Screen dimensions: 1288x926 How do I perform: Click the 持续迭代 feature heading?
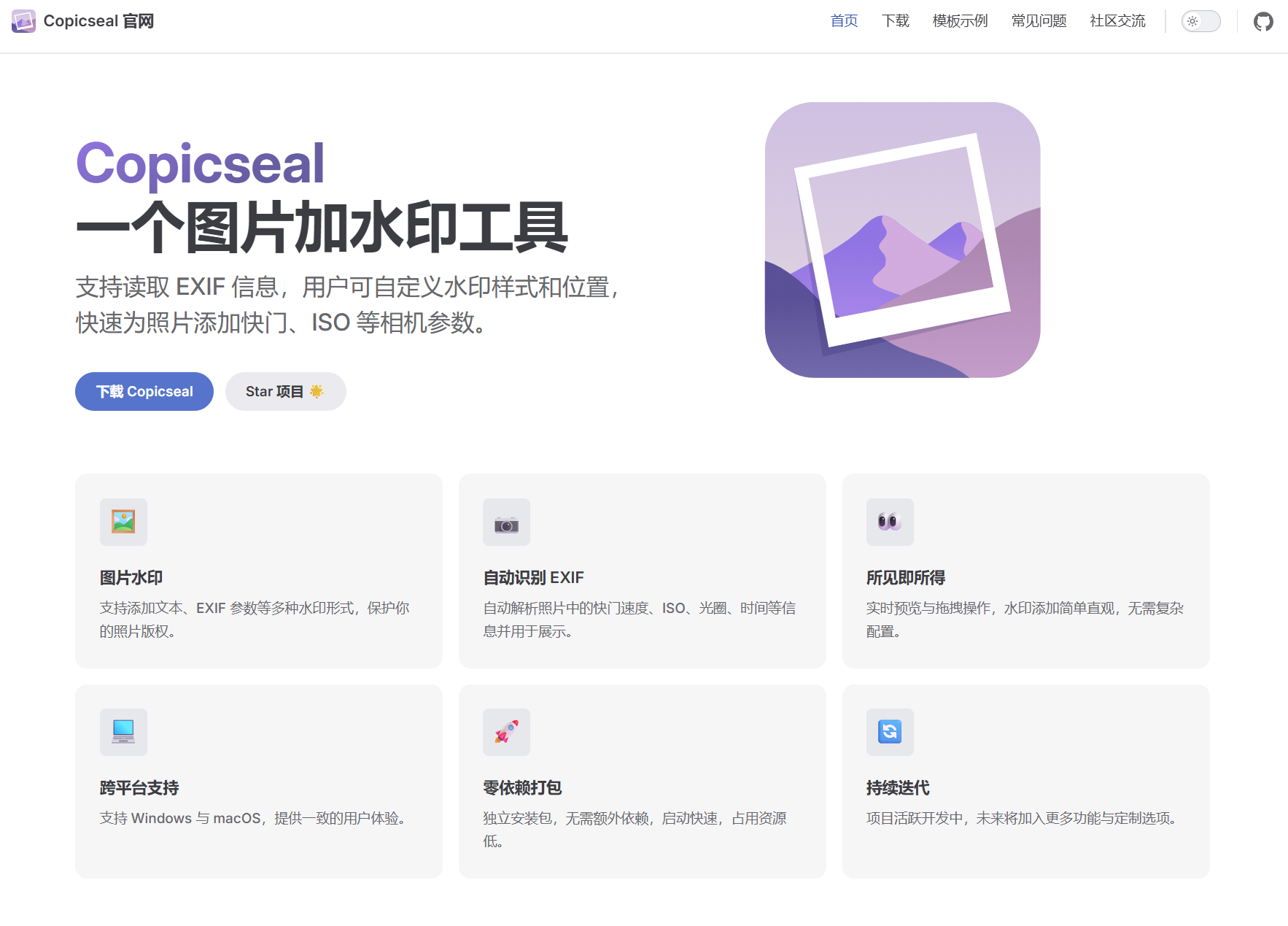pyautogui.click(x=898, y=788)
